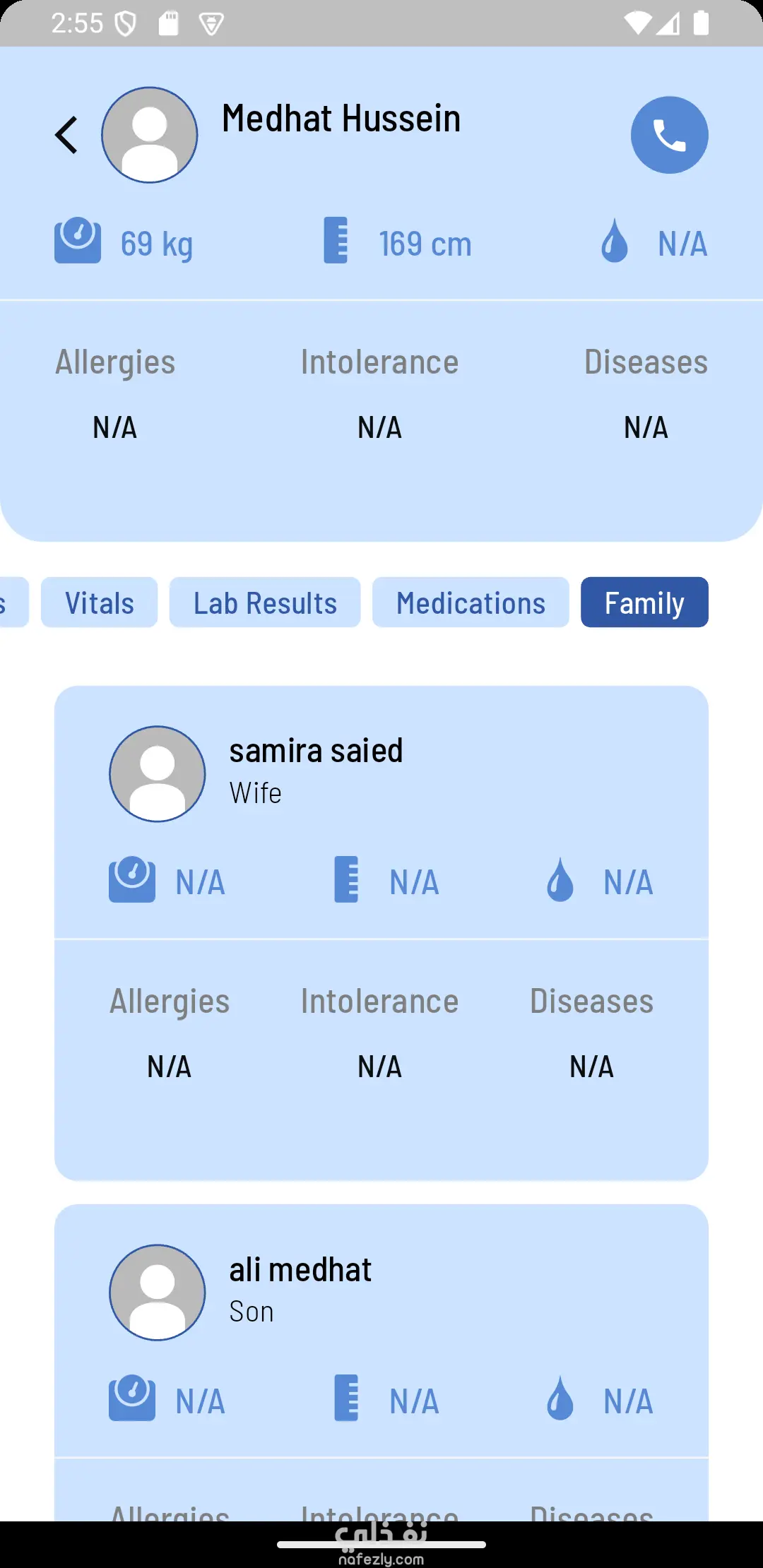Select the Family tab
763x1568 pixels.
pyautogui.click(x=644, y=602)
